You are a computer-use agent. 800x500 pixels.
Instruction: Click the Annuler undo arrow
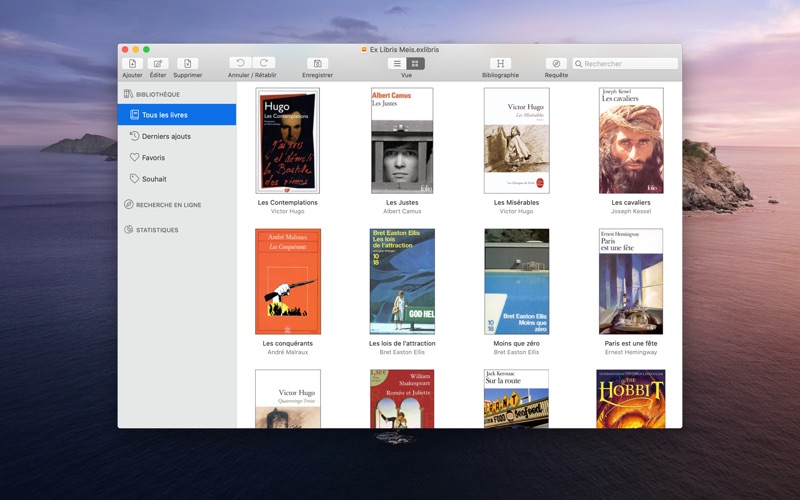point(240,63)
